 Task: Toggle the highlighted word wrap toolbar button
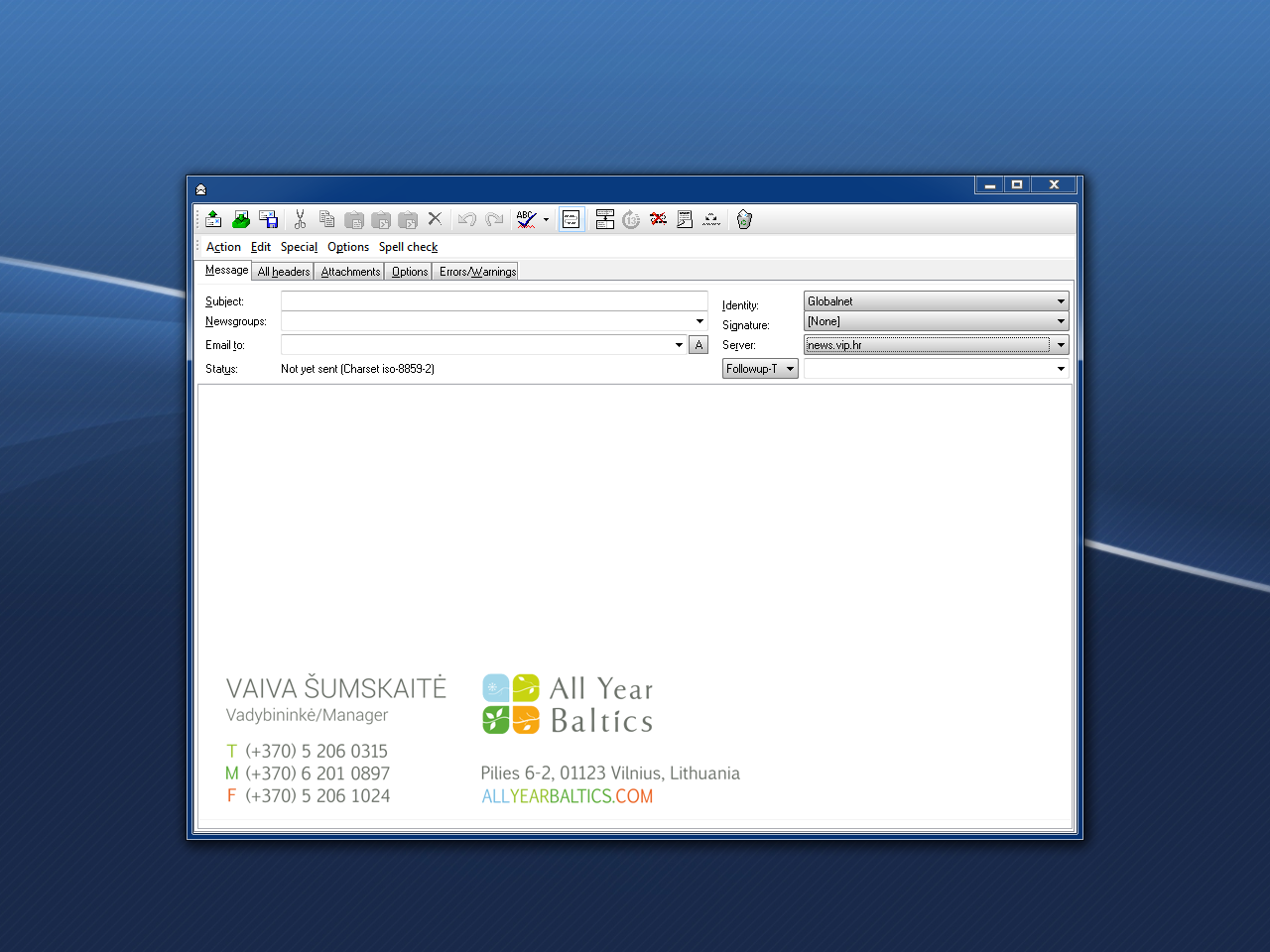point(571,219)
